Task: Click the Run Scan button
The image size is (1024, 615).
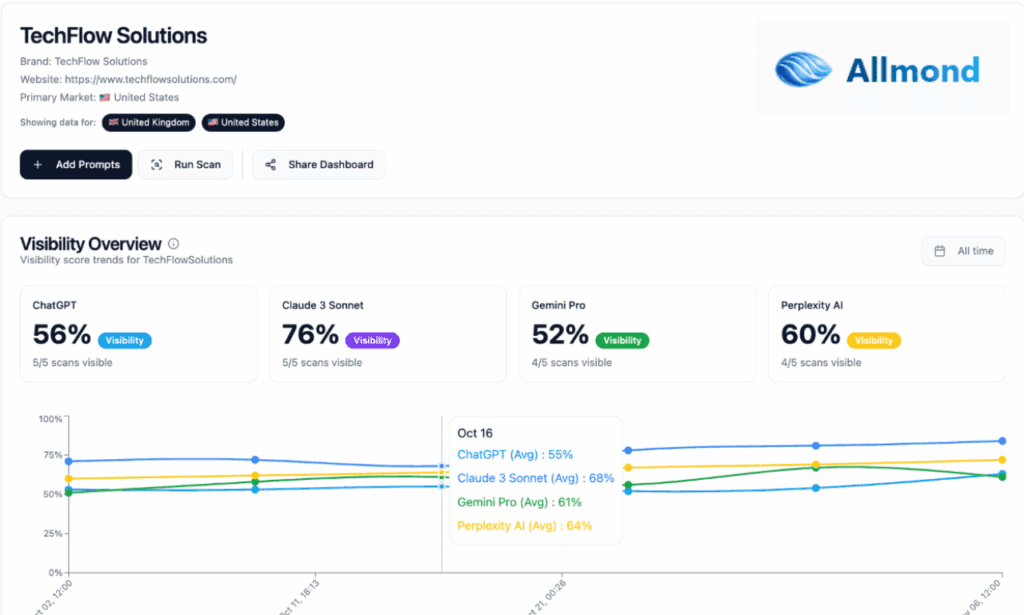Action: point(185,165)
